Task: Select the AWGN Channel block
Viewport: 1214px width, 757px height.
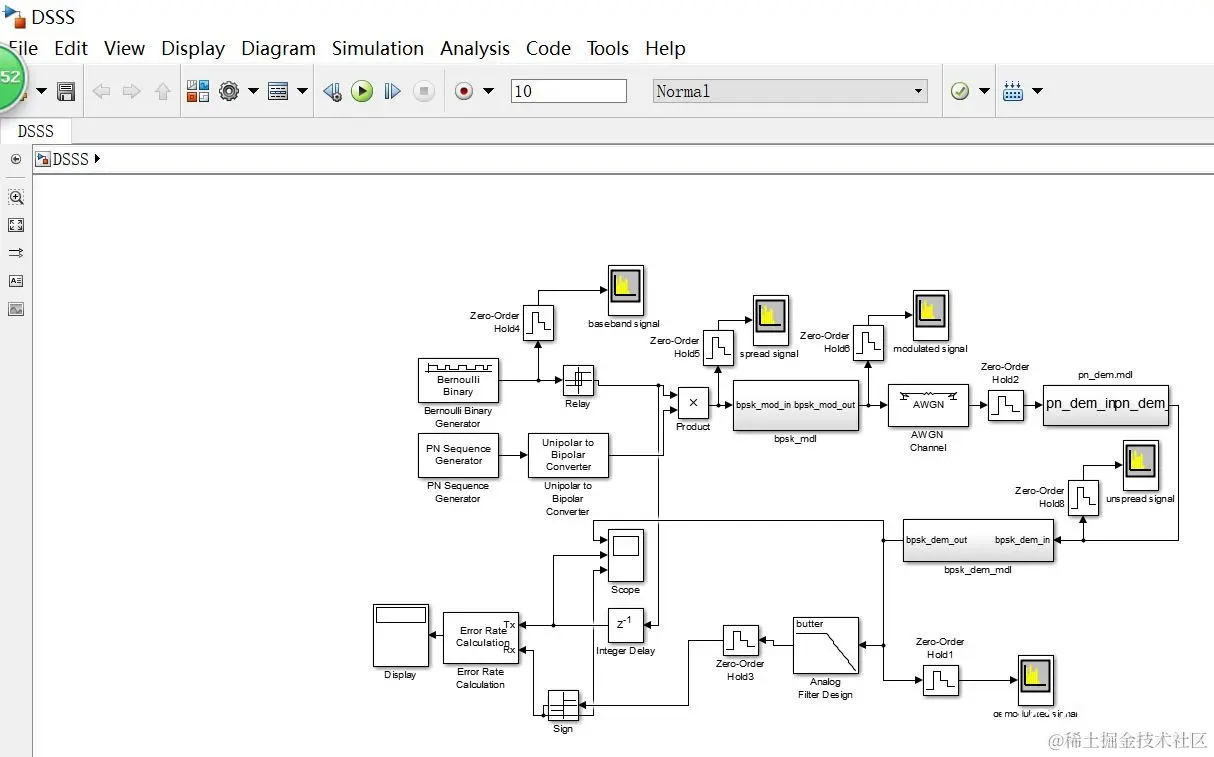Action: 928,405
